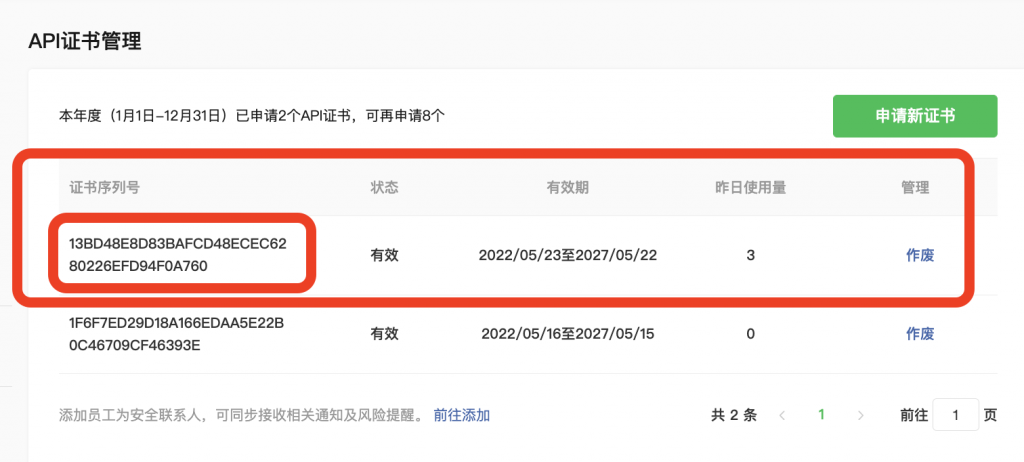
Task: Click the 状态 column header
Action: point(384,188)
